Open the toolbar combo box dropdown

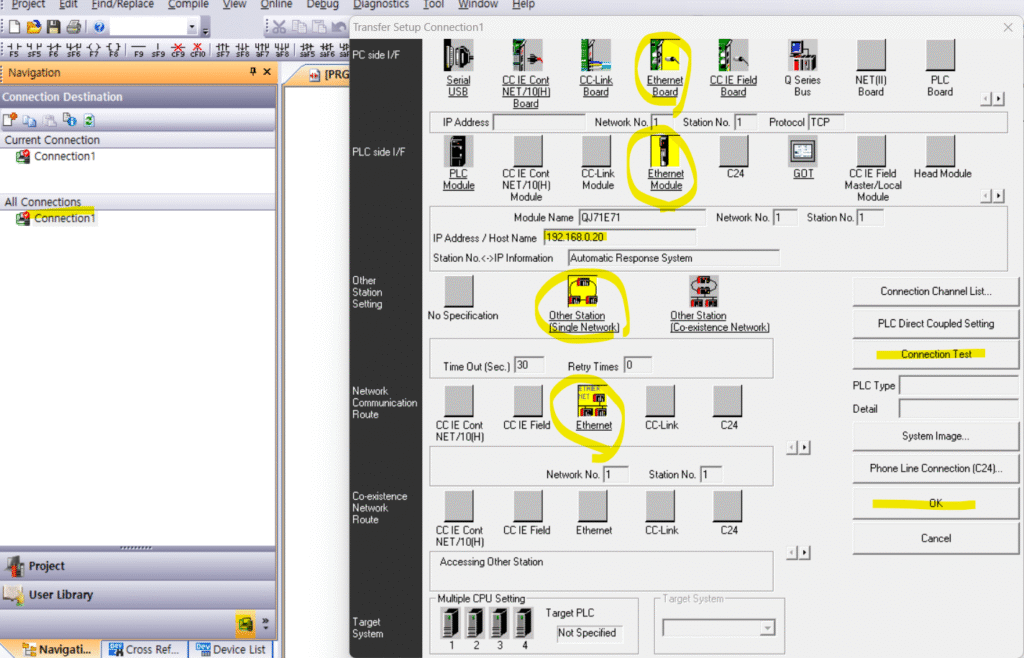205,27
